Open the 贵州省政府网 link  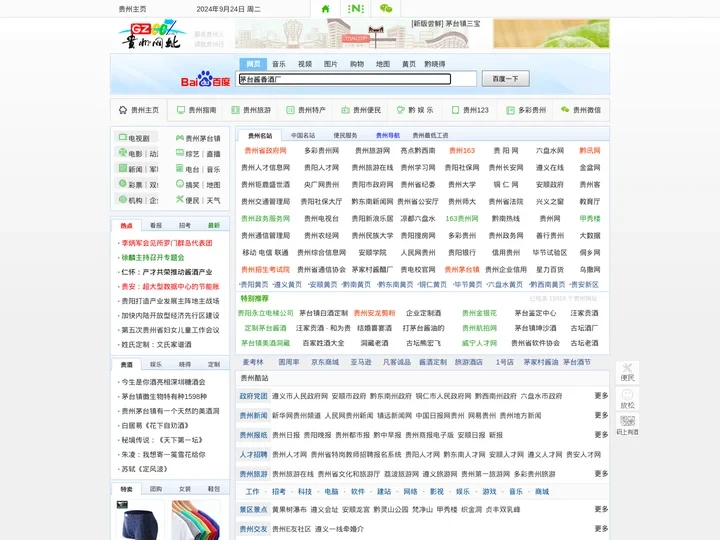(265, 151)
